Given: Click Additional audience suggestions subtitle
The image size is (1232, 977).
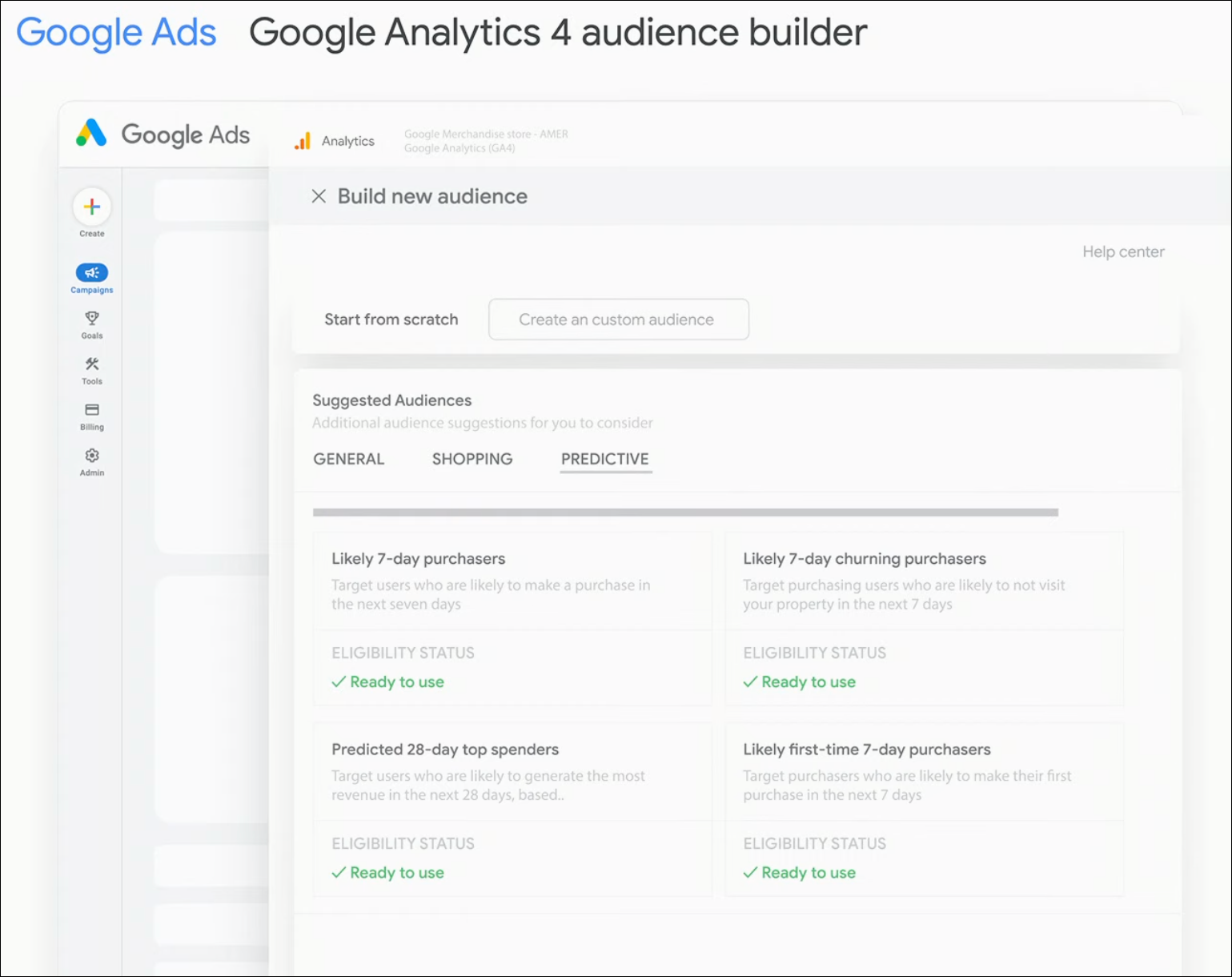Looking at the screenshot, I should click(483, 423).
